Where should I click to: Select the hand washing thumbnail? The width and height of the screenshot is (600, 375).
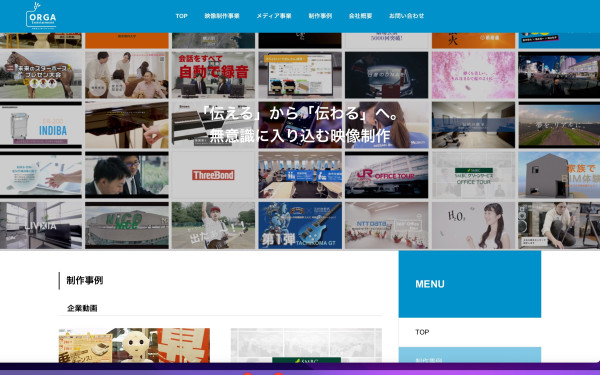click(41, 175)
